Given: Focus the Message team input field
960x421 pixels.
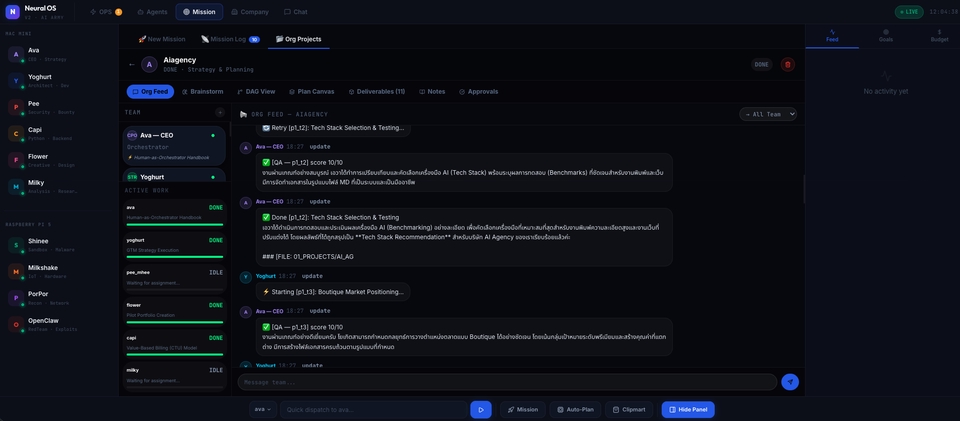Looking at the screenshot, I should click(507, 382).
